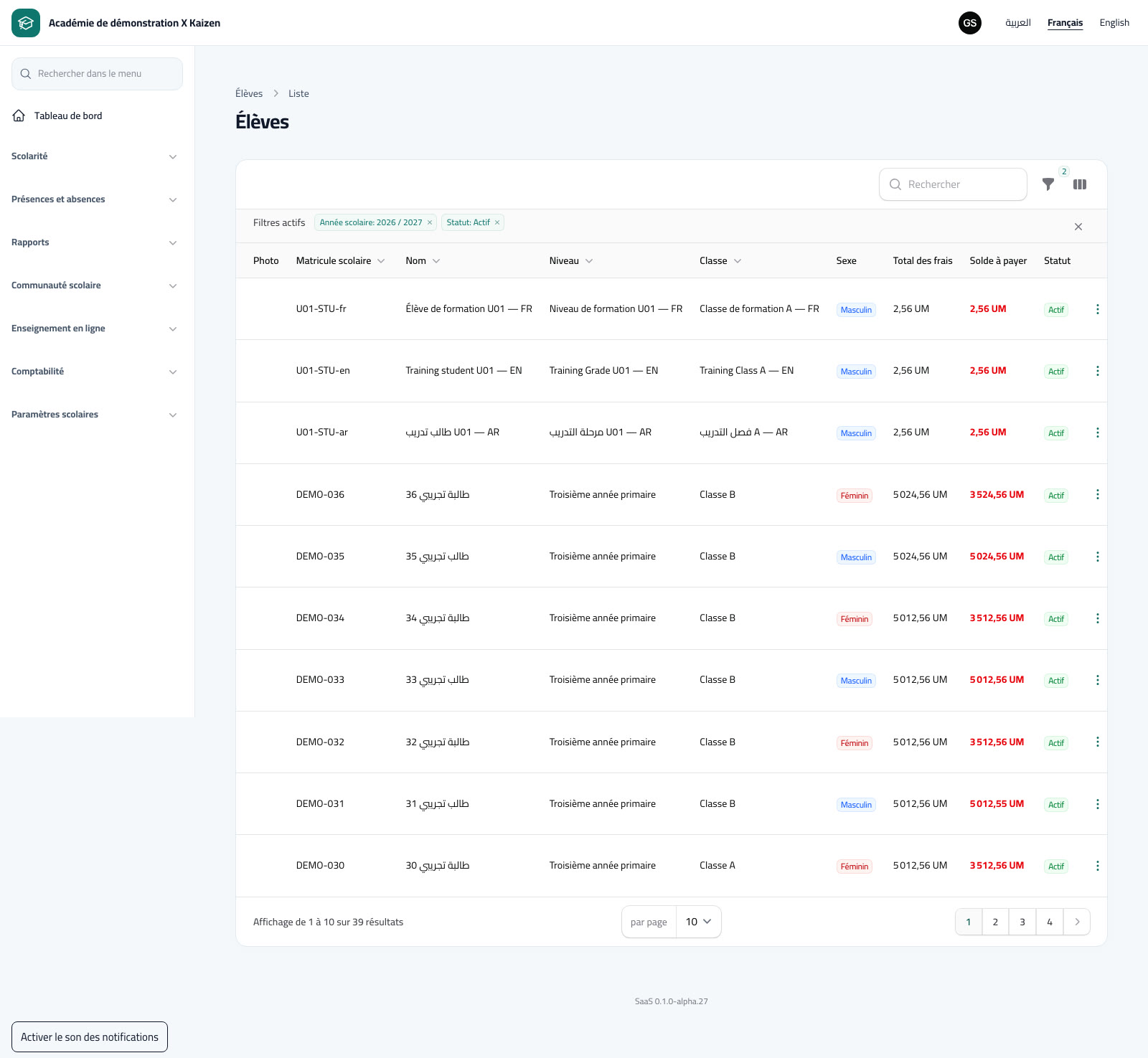Screen dimensions: 1148x1058
Task: Remove the Statut: Actif filter chip
Action: coord(497,222)
